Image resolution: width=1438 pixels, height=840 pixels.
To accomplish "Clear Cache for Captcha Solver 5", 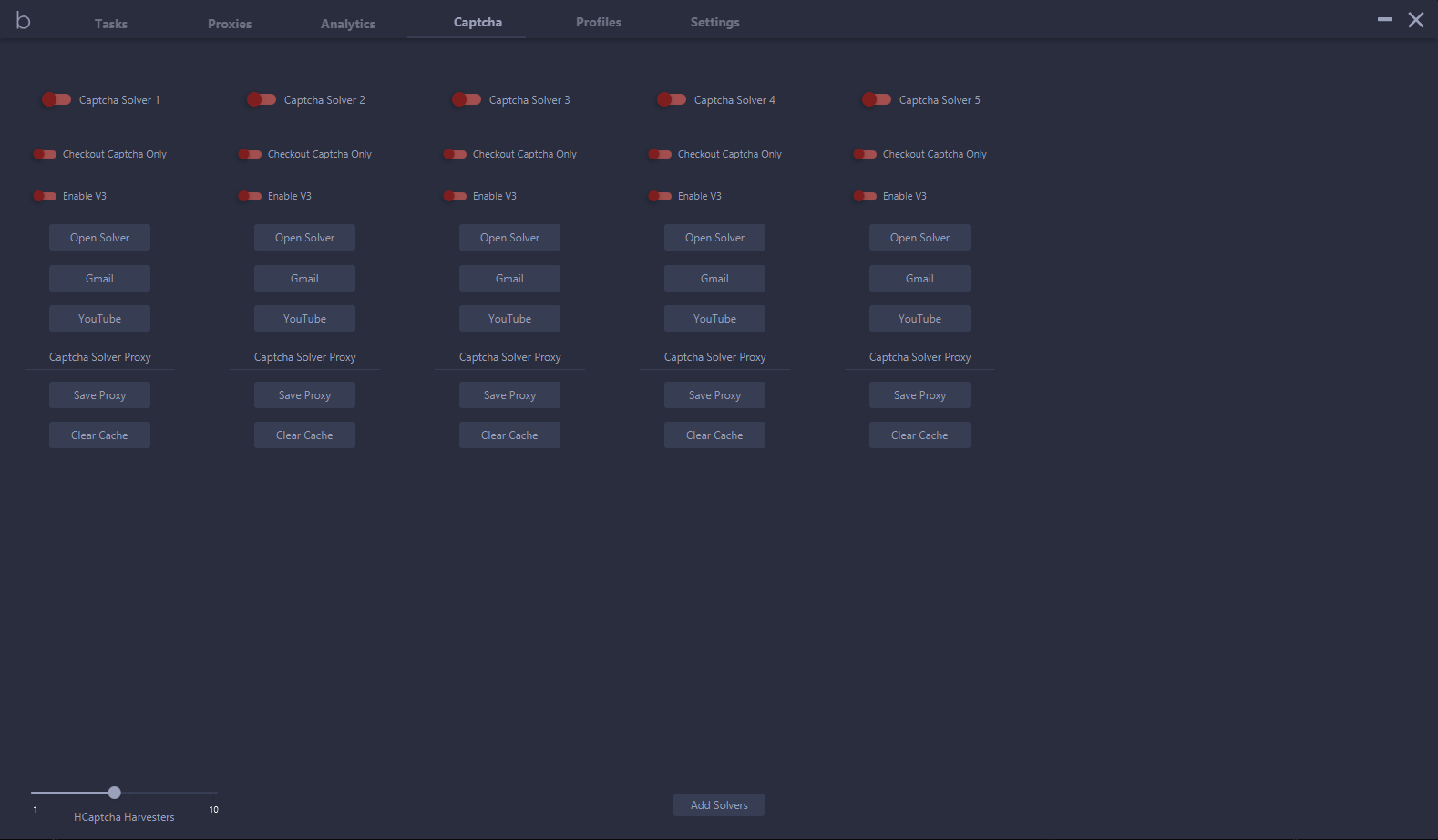I will pos(919,435).
